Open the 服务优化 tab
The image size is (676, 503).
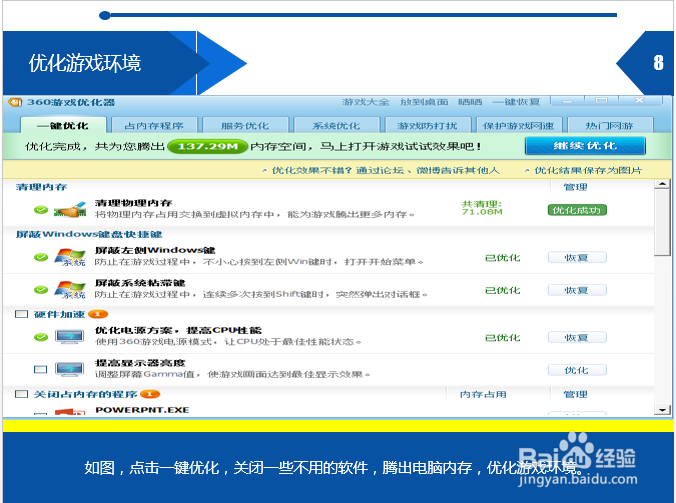click(245, 125)
